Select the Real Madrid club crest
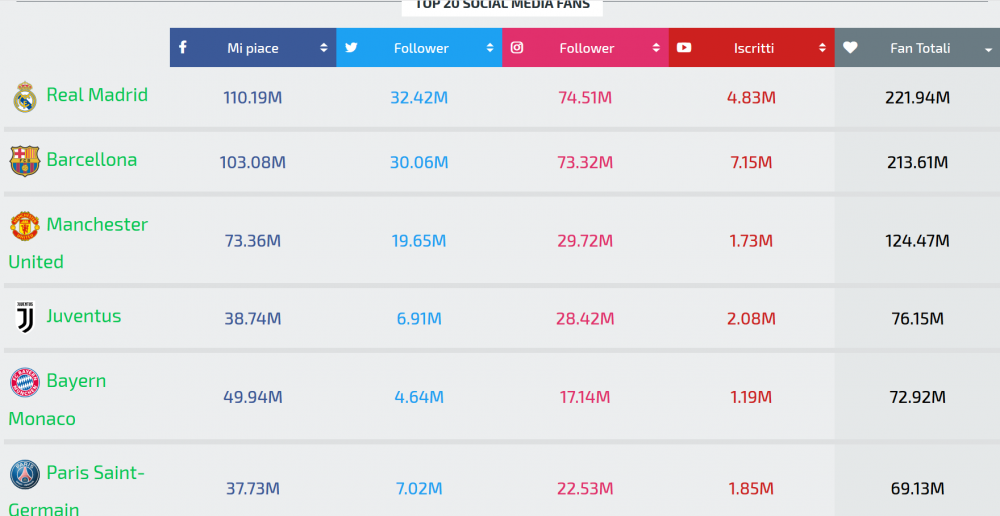 point(25,97)
